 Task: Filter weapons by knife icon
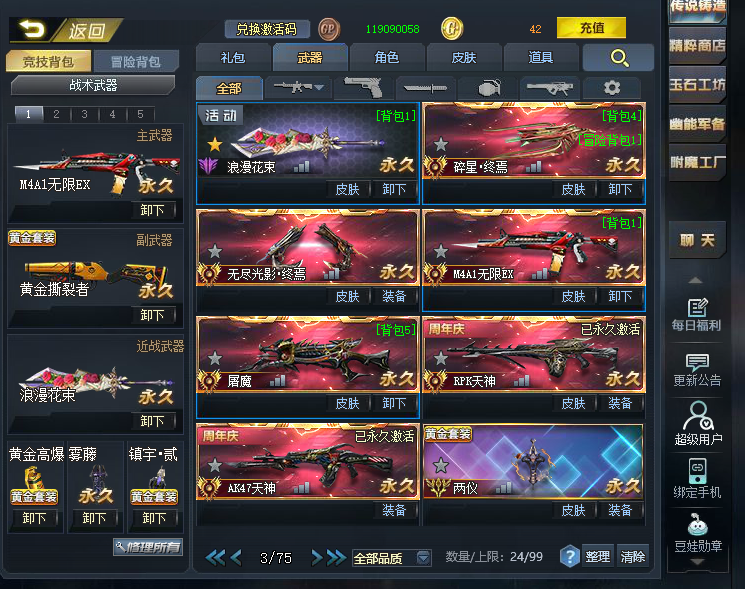(425, 88)
